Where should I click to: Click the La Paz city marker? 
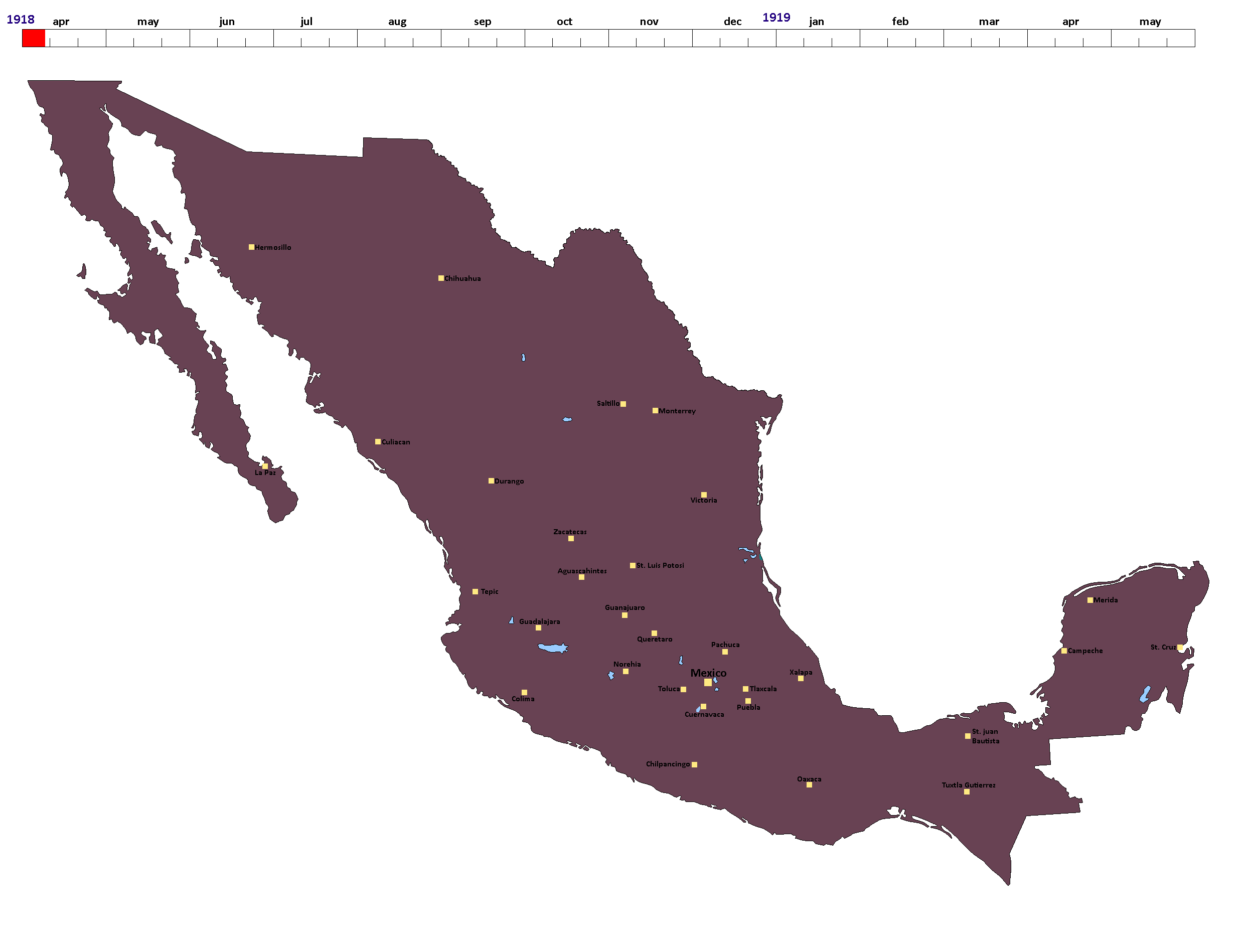(x=265, y=466)
